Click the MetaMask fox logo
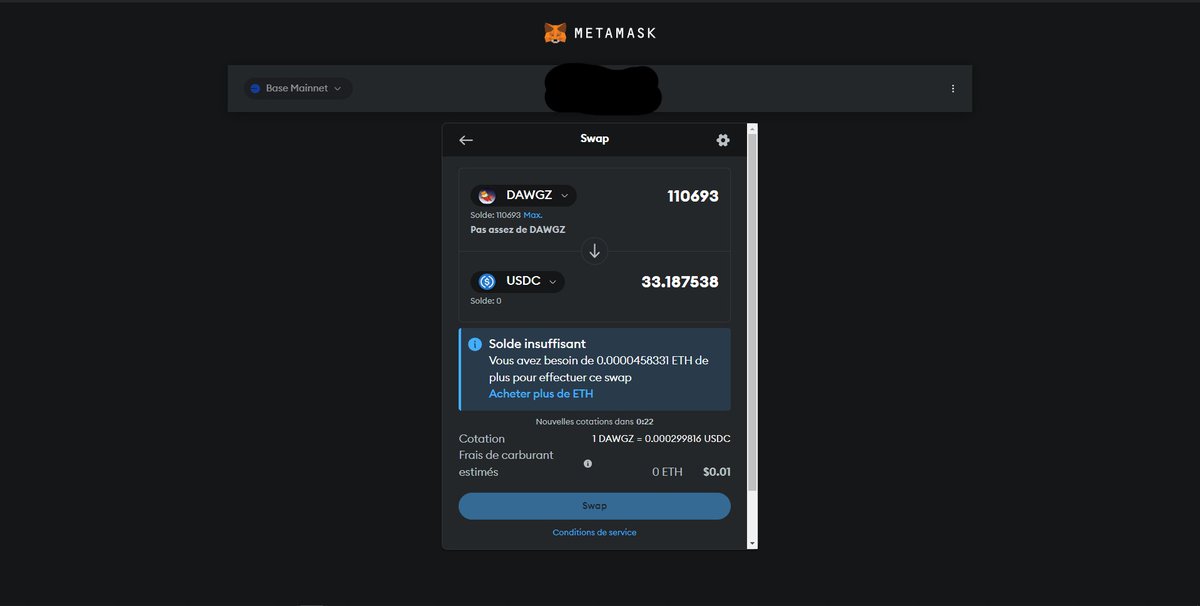This screenshot has height=606, width=1200. (x=555, y=33)
